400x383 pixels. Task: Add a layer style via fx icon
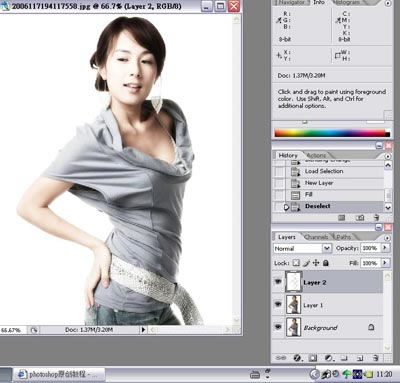tap(298, 358)
